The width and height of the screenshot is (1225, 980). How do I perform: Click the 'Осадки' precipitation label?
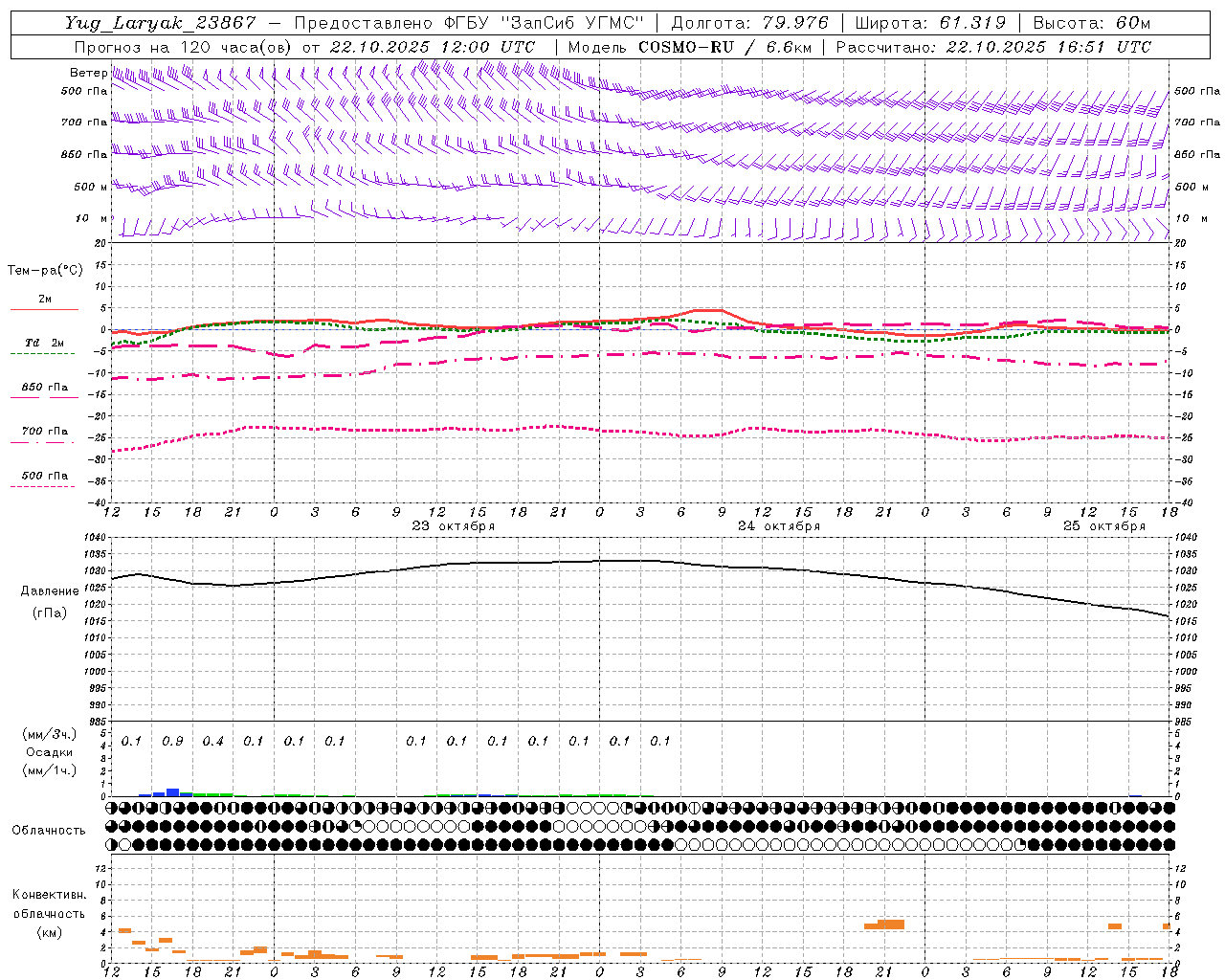pyautogui.click(x=50, y=753)
